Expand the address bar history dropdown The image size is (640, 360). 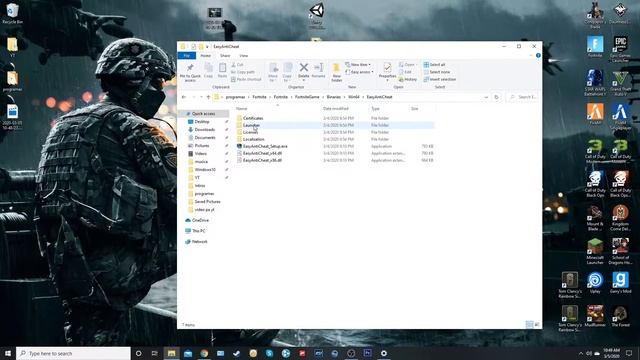(x=486, y=97)
